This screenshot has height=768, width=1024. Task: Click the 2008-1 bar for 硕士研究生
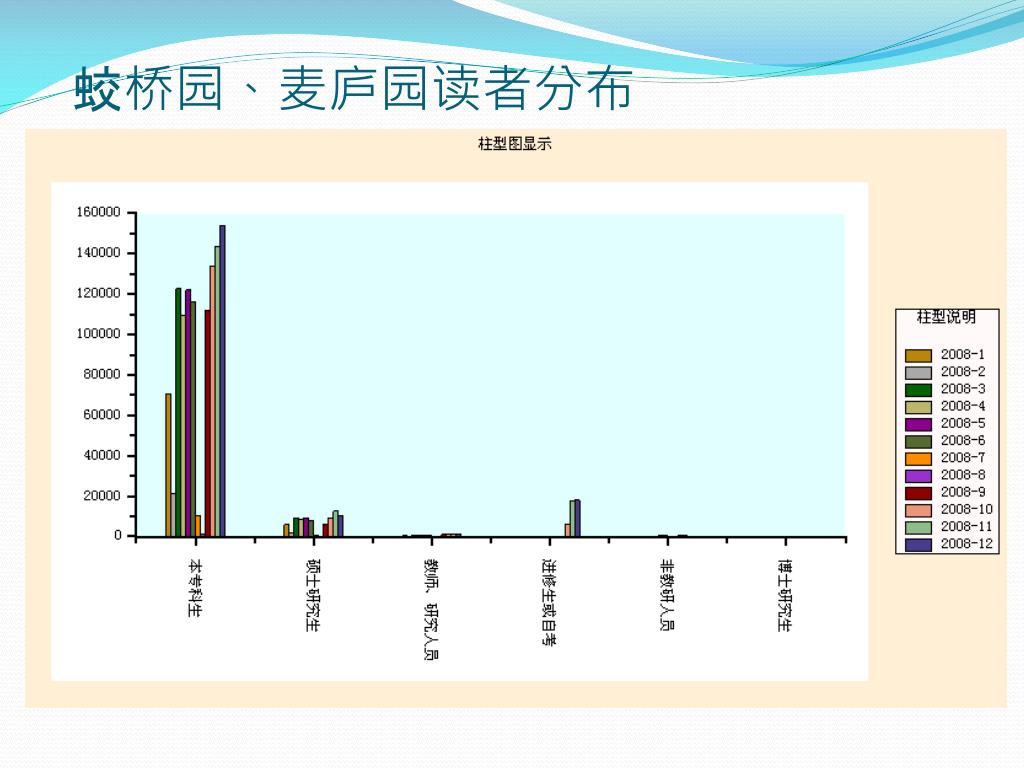286,530
